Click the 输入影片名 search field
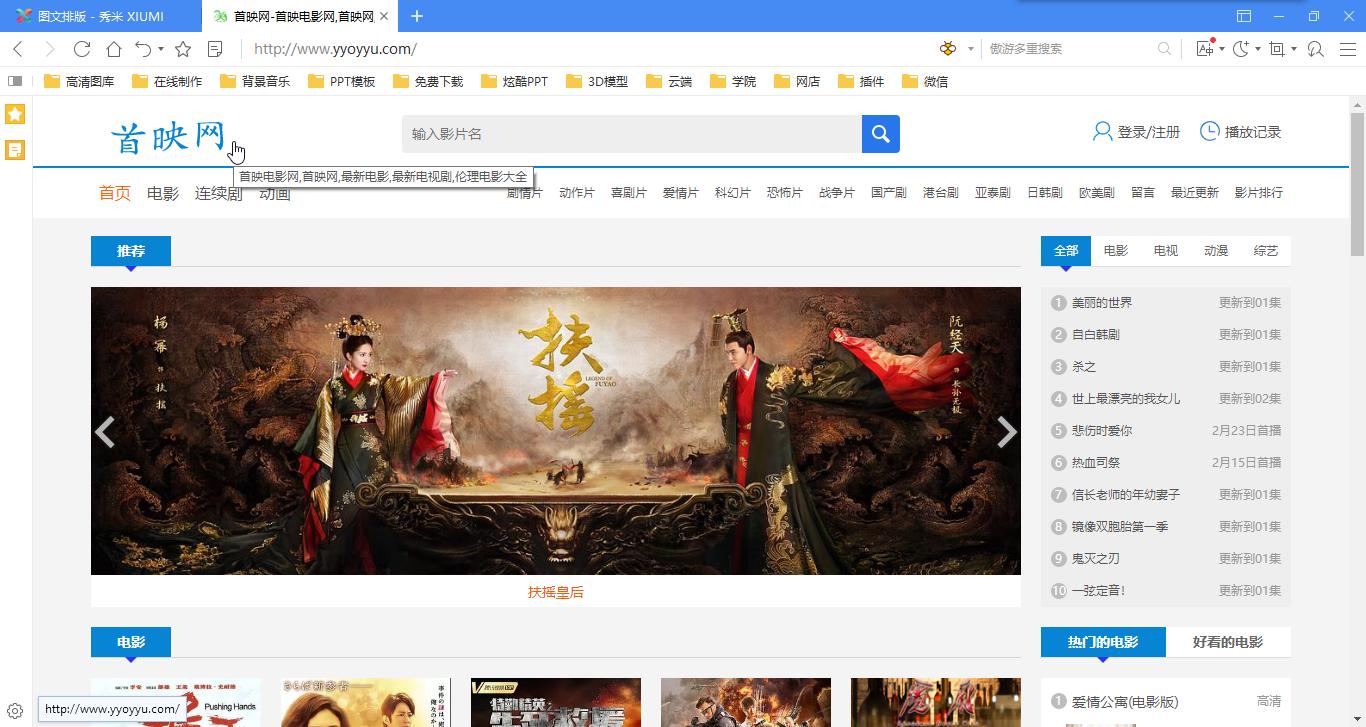 632,134
